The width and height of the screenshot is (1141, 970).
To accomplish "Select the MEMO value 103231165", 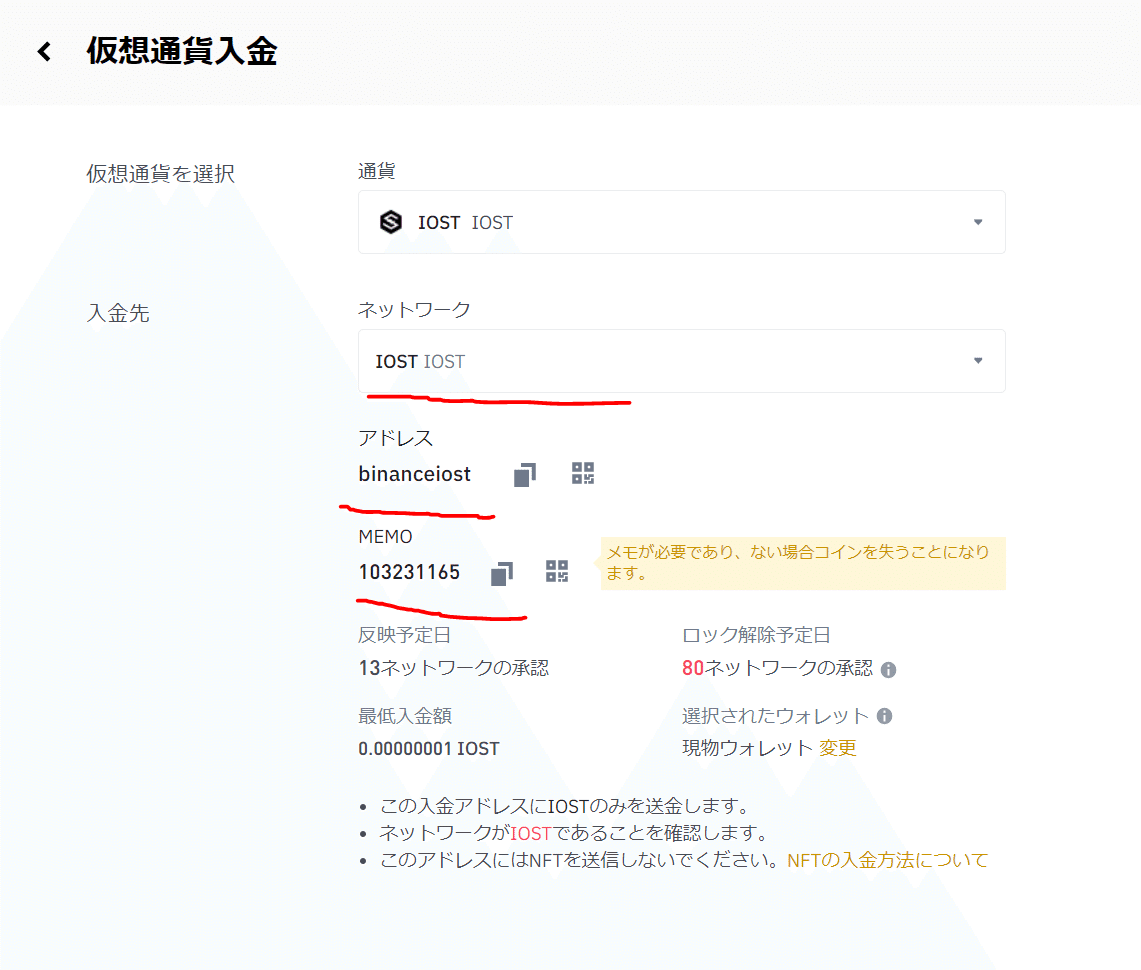I will (x=409, y=573).
